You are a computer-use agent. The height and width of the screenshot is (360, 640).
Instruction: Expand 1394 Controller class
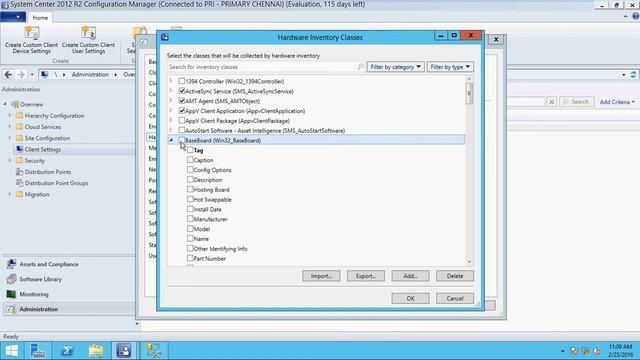click(171, 81)
